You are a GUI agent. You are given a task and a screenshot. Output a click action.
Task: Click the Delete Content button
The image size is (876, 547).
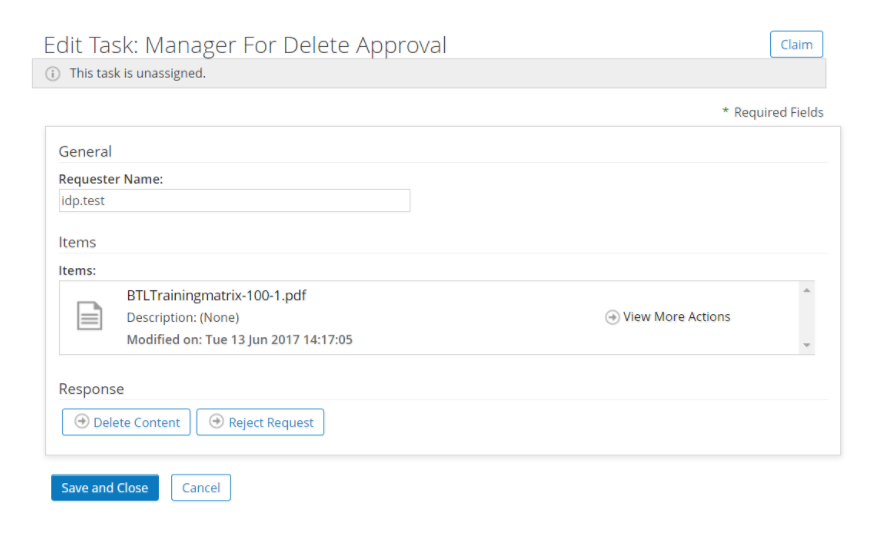pyautogui.click(x=126, y=422)
